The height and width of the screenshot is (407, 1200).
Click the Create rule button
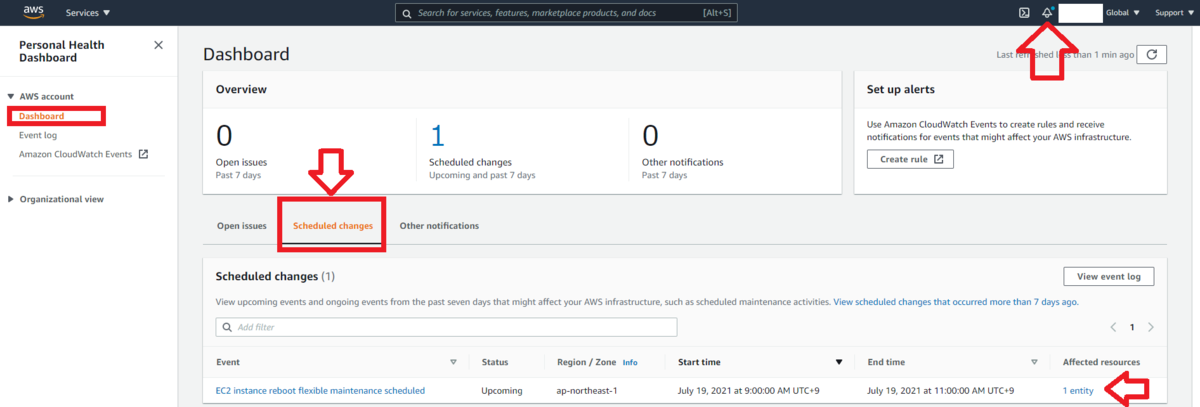point(910,159)
